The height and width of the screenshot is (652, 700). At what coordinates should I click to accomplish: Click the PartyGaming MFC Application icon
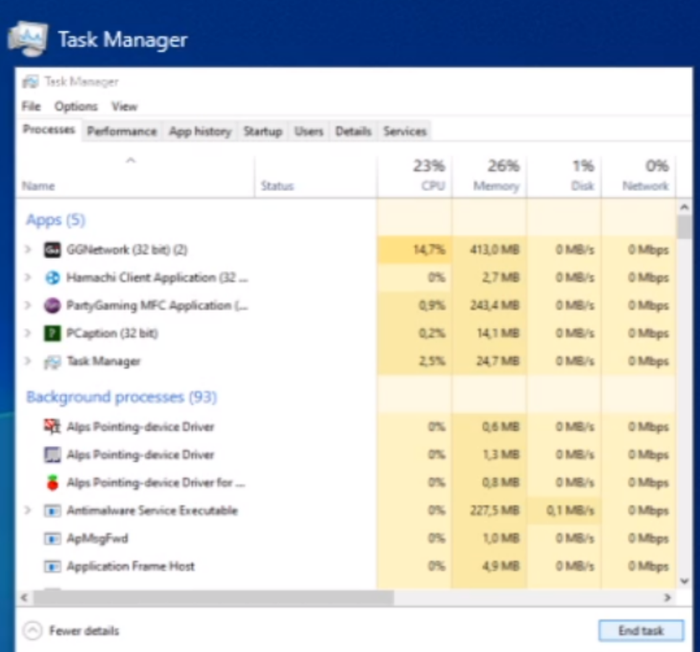pyautogui.click(x=52, y=305)
